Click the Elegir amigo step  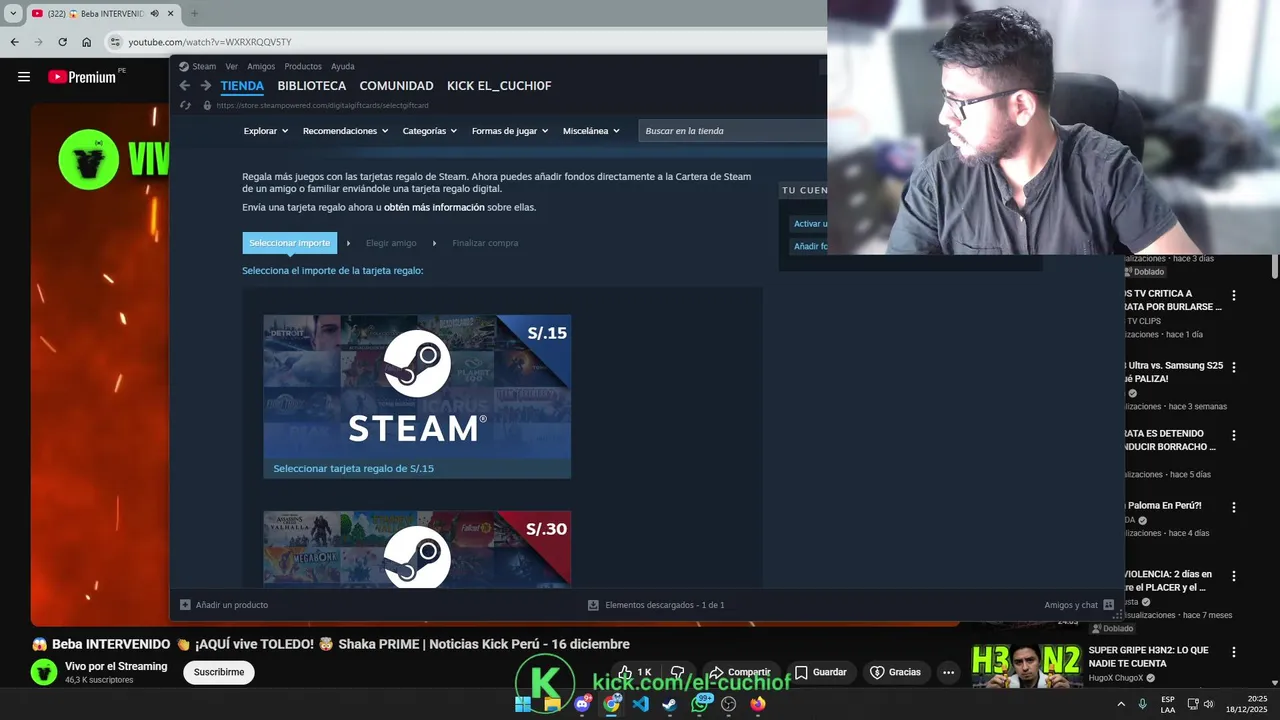[391, 243]
